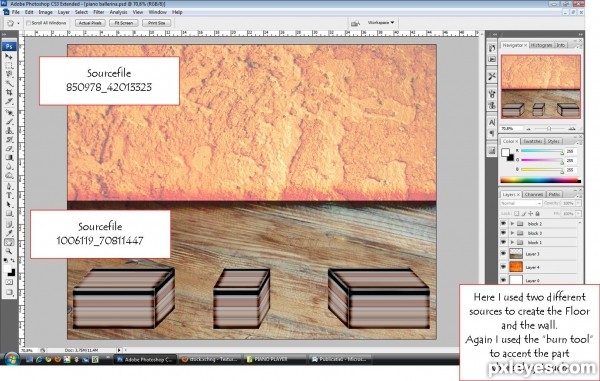Click the Windows Start orb
This screenshot has width=600, height=381.
coord(12,359)
